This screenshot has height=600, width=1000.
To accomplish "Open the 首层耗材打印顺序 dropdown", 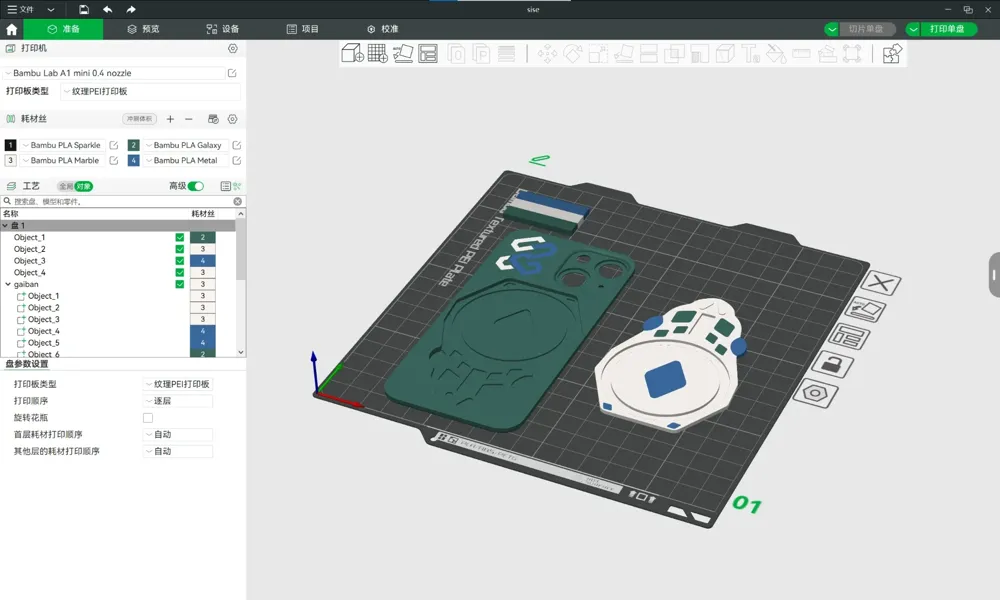I will pyautogui.click(x=178, y=434).
